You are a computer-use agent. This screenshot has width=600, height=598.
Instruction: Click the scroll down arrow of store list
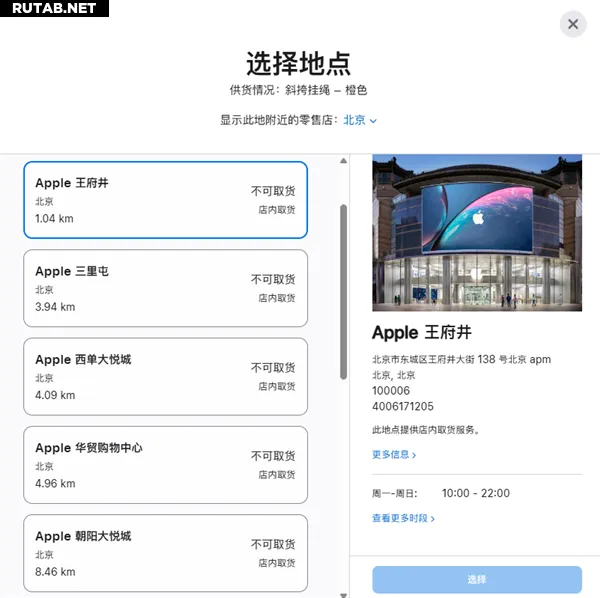(x=343, y=595)
